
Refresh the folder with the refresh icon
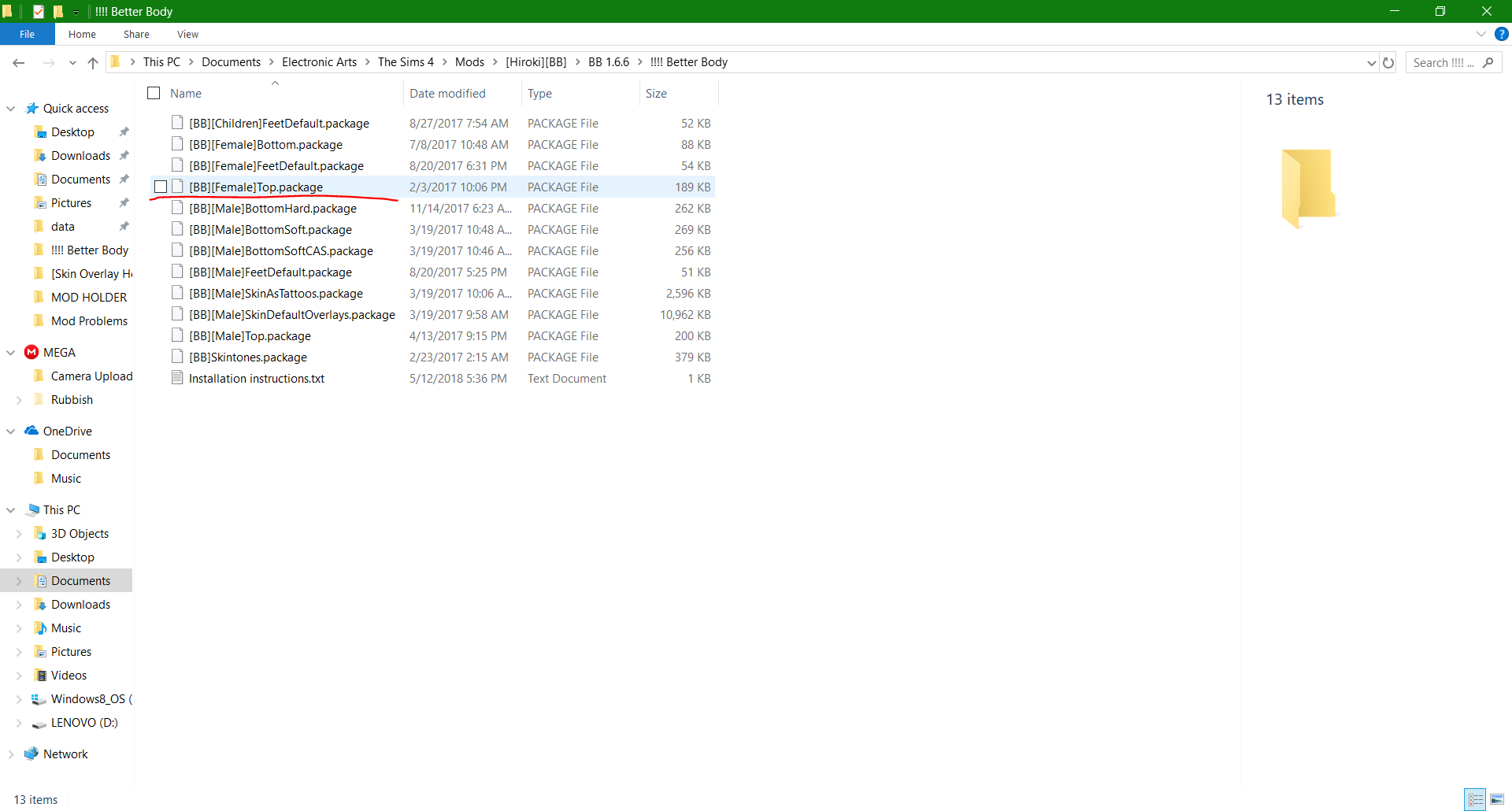1388,62
